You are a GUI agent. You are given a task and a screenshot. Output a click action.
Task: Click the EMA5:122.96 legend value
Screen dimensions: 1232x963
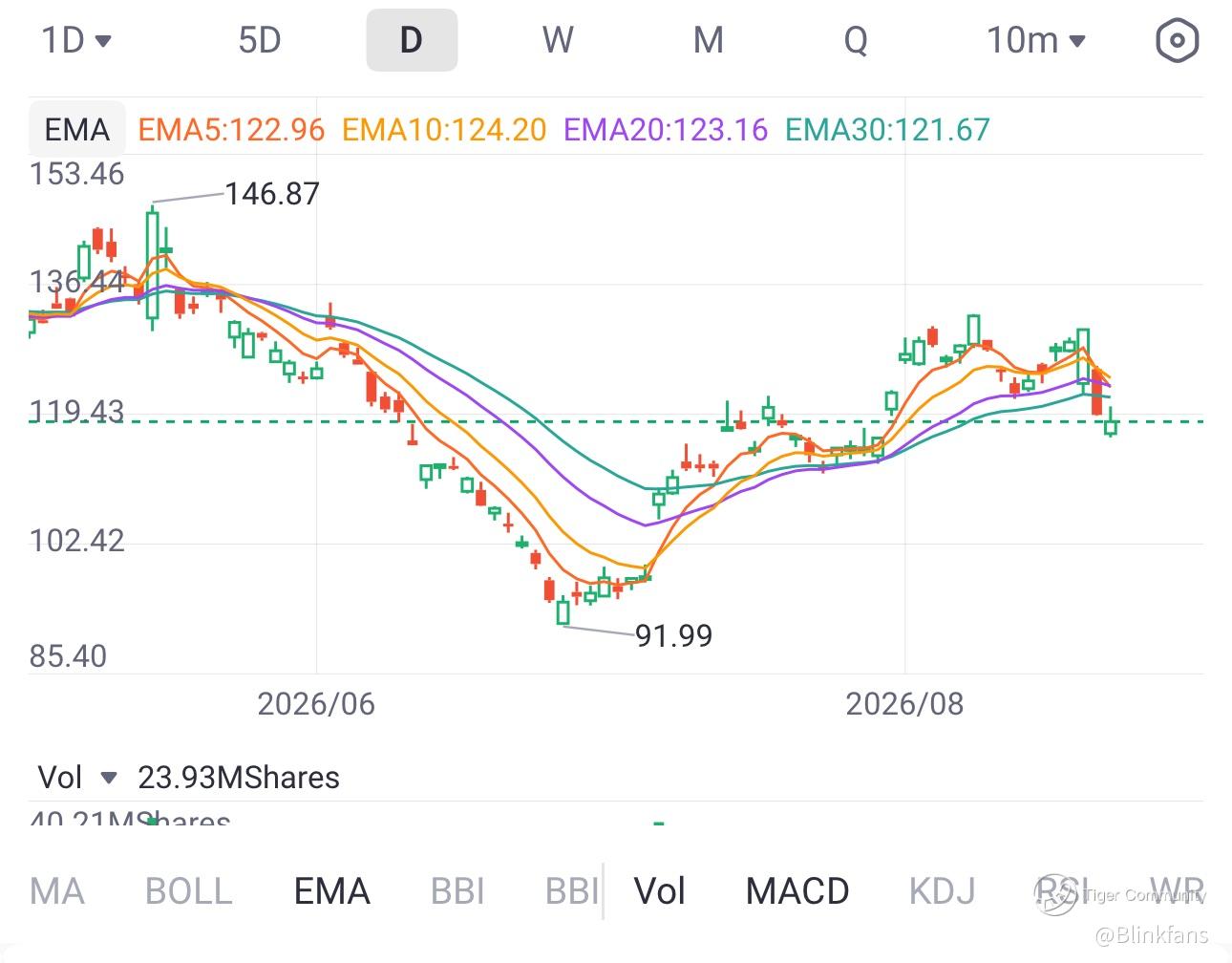point(231,130)
